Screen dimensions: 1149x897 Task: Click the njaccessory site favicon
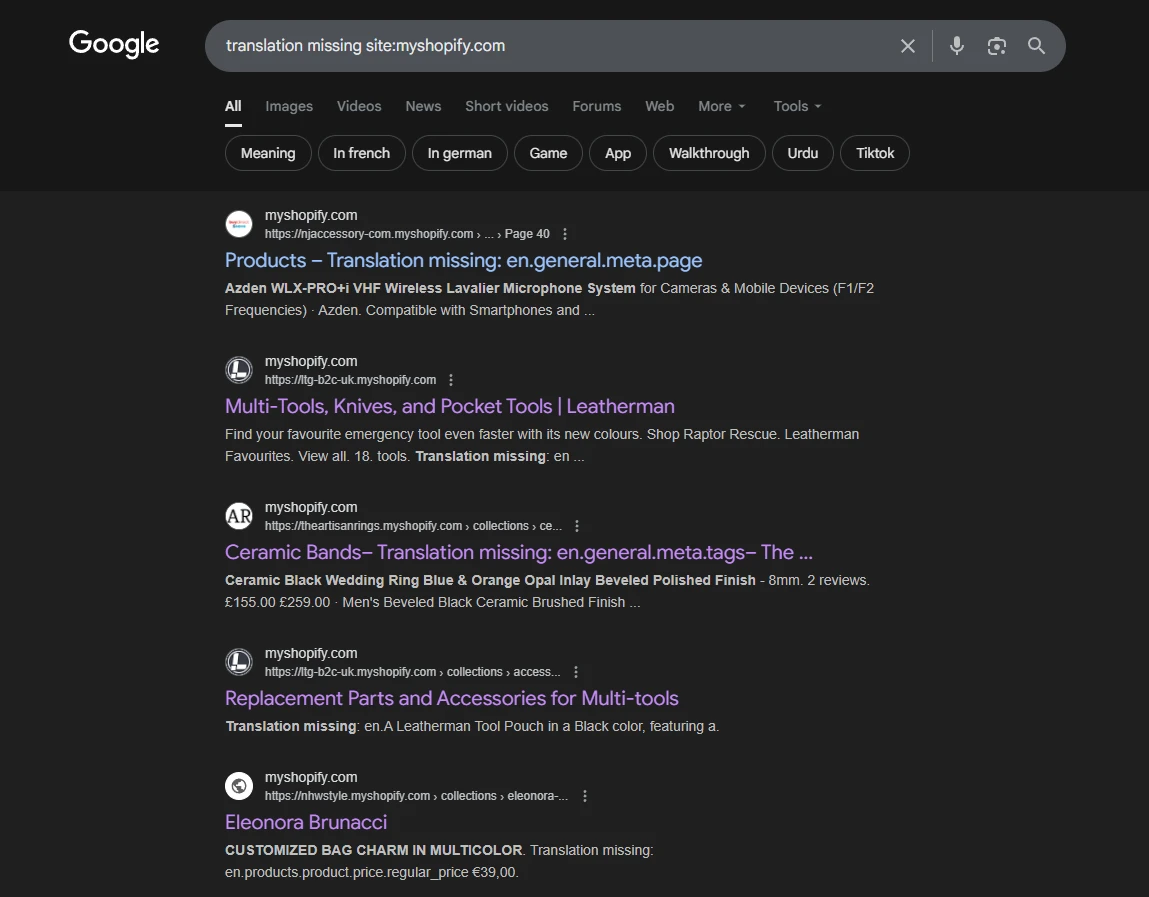point(239,224)
